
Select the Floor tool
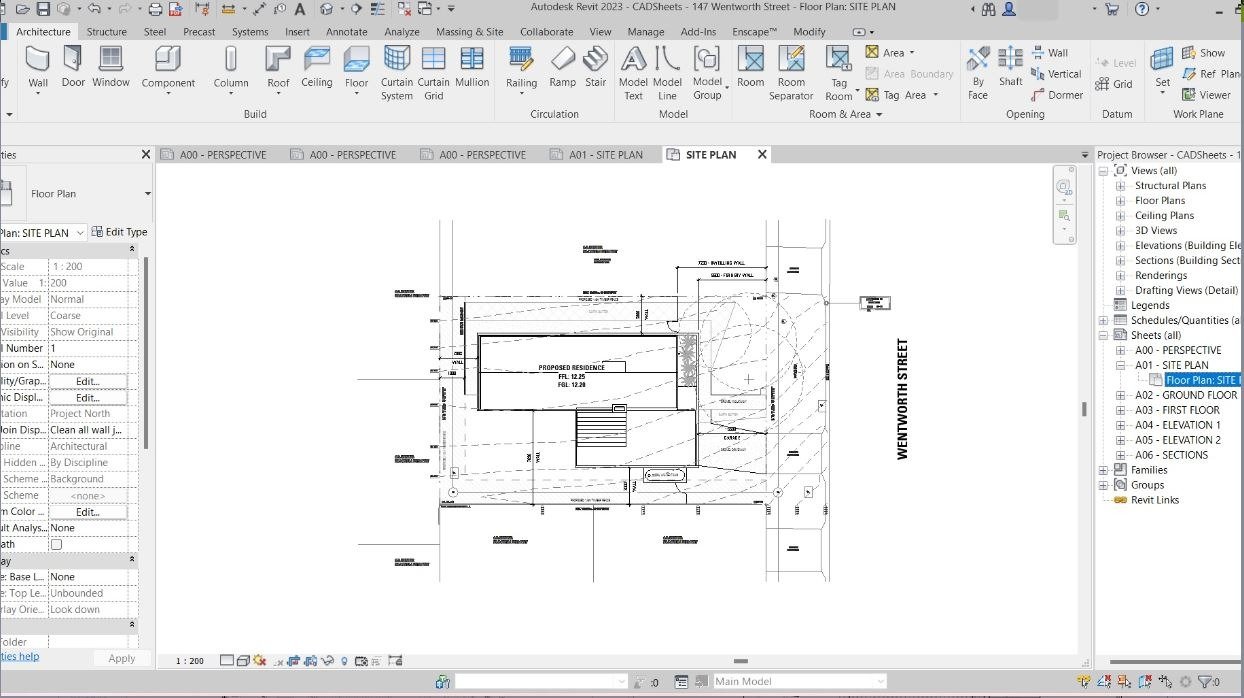(x=357, y=70)
